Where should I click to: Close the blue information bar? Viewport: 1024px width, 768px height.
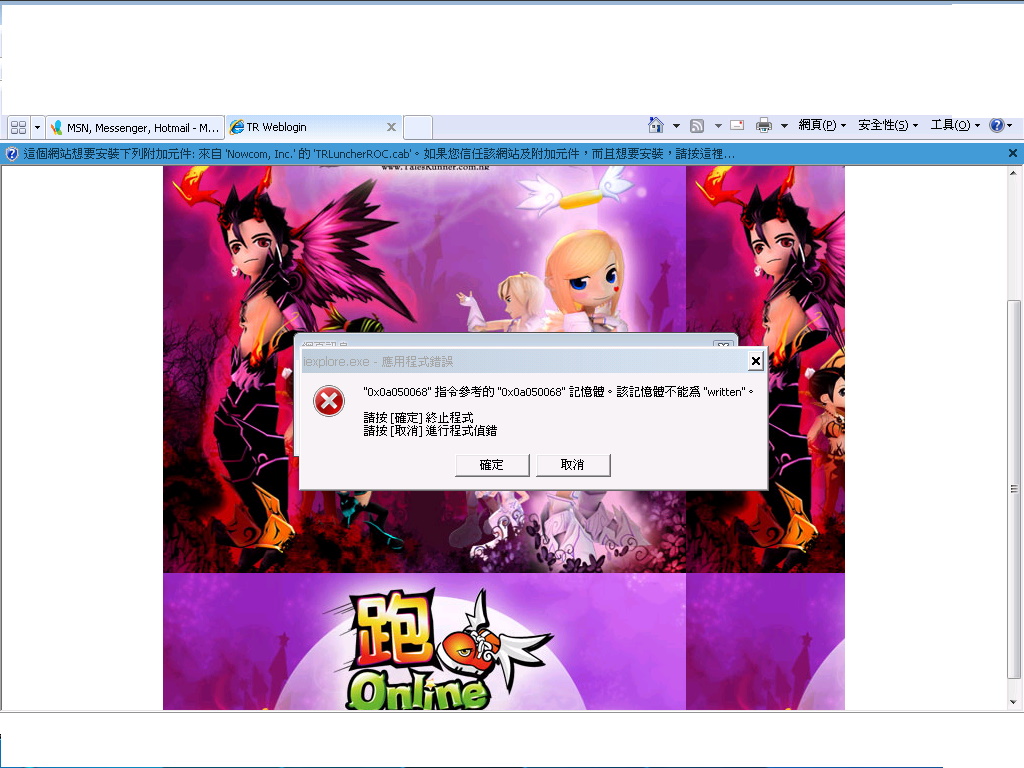1013,153
